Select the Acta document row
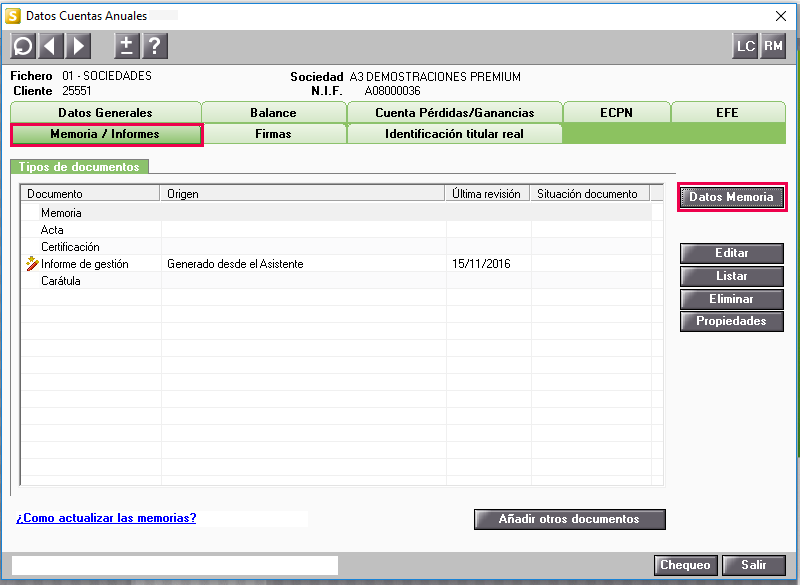 click(x=336, y=230)
